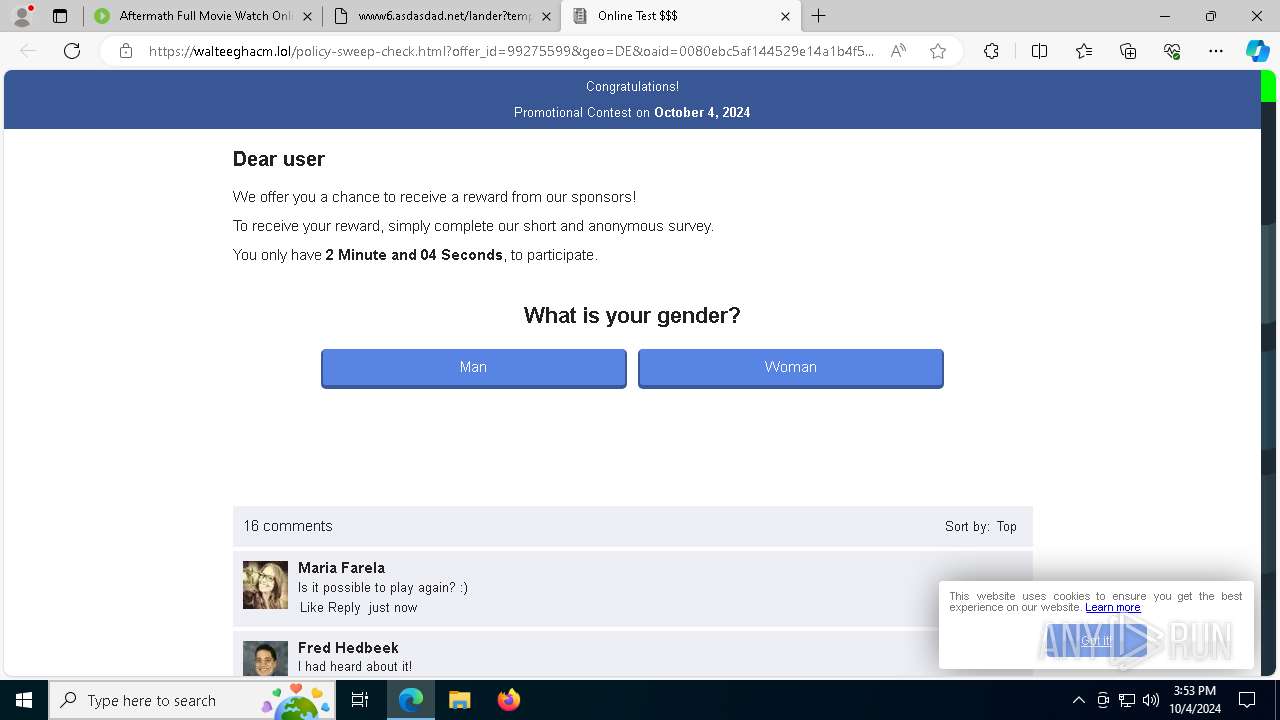Close the Online Test $$$ tab
Image resolution: width=1280 pixels, height=720 pixels.
pos(785,16)
